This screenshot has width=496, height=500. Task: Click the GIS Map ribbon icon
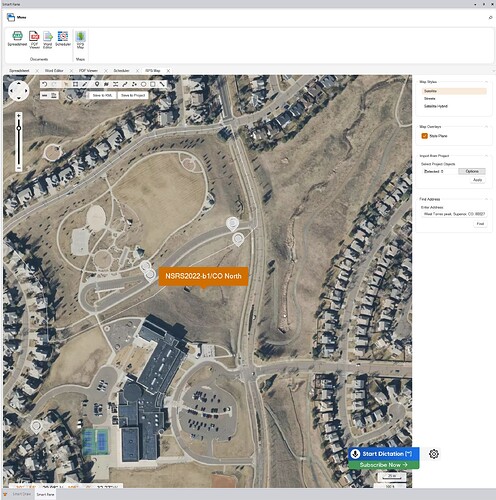80,39
